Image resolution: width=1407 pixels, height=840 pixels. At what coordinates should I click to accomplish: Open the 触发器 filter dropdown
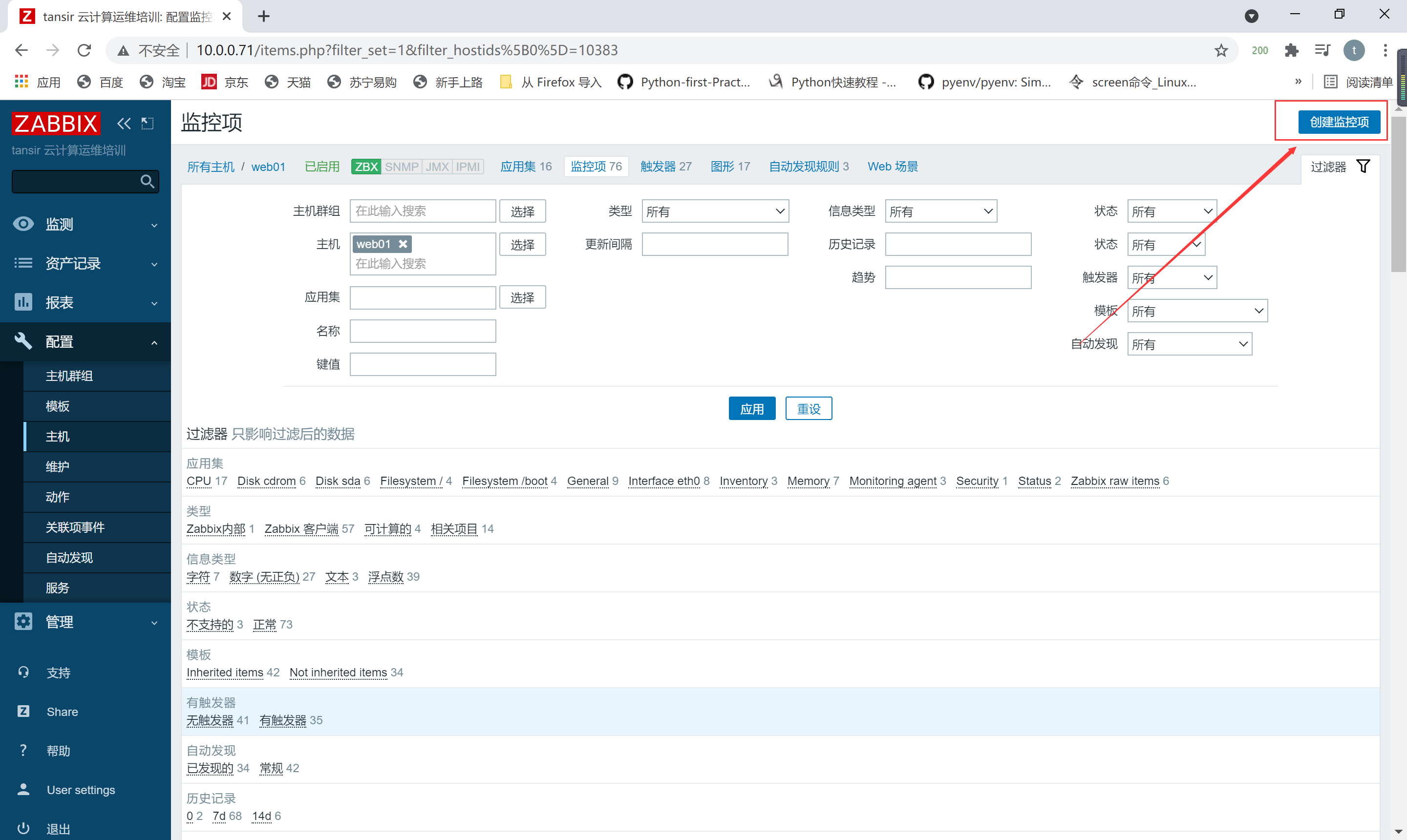pos(1172,277)
